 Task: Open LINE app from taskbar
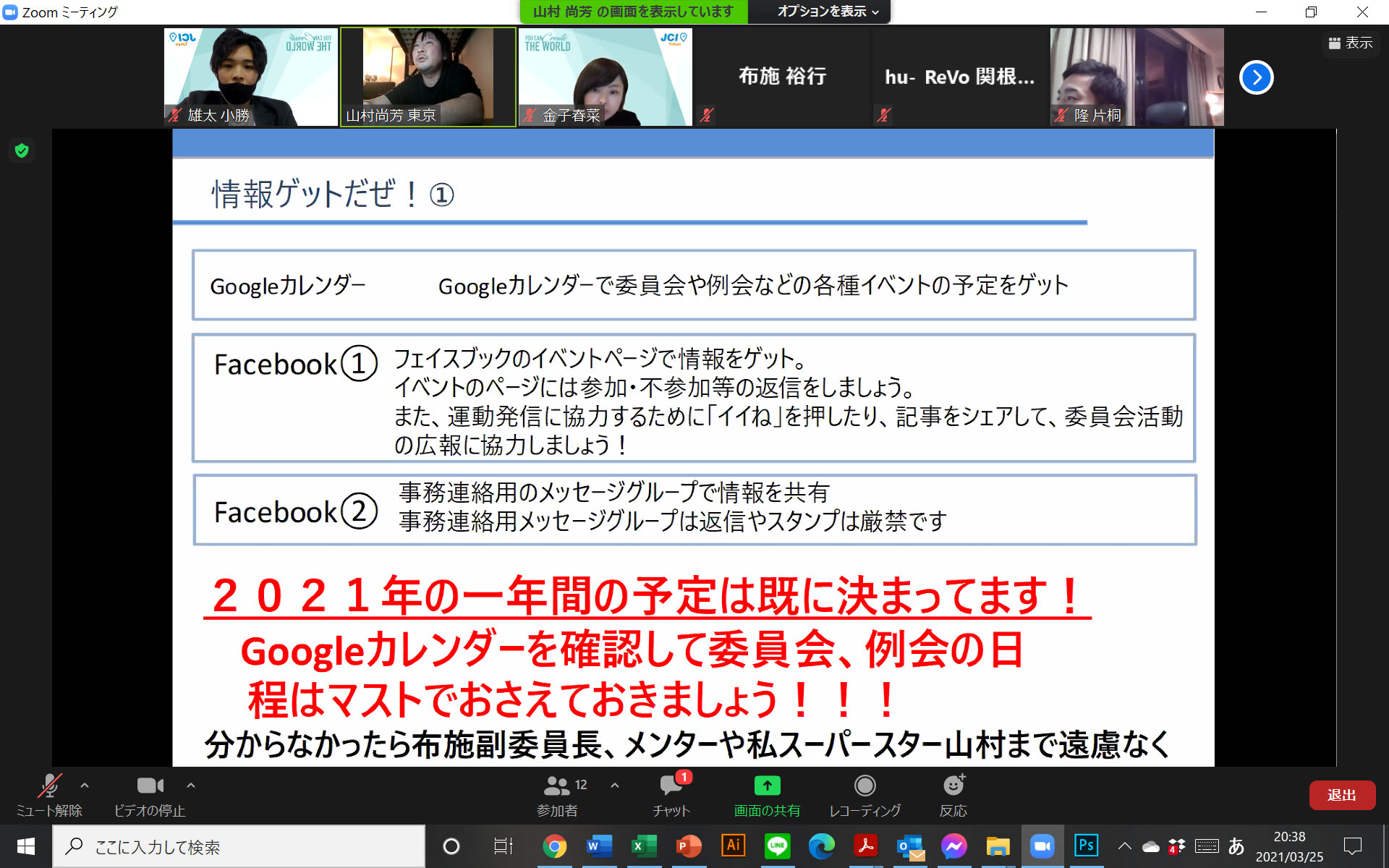point(778,846)
